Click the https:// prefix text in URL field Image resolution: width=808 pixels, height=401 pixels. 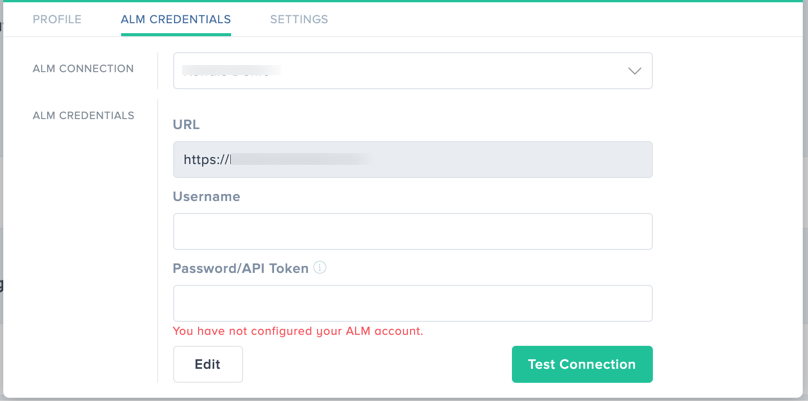click(x=207, y=160)
